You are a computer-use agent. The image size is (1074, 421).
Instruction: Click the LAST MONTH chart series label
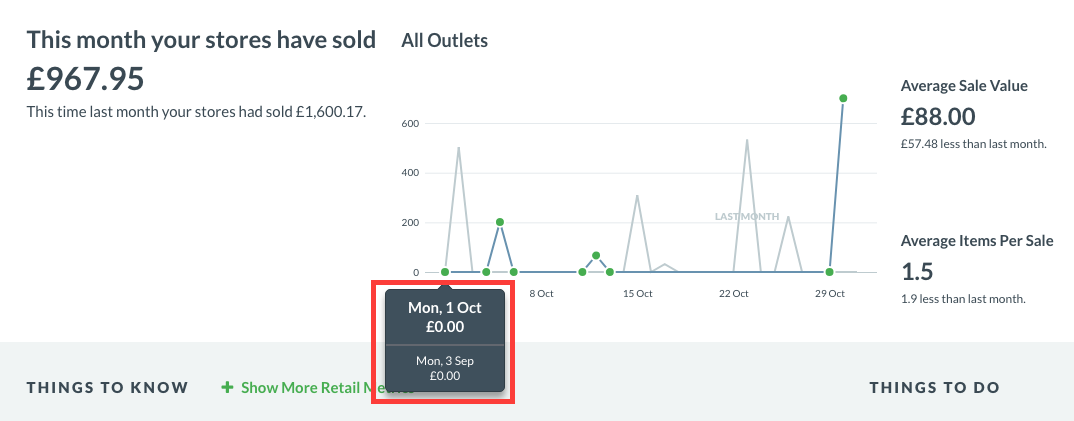[747, 217]
